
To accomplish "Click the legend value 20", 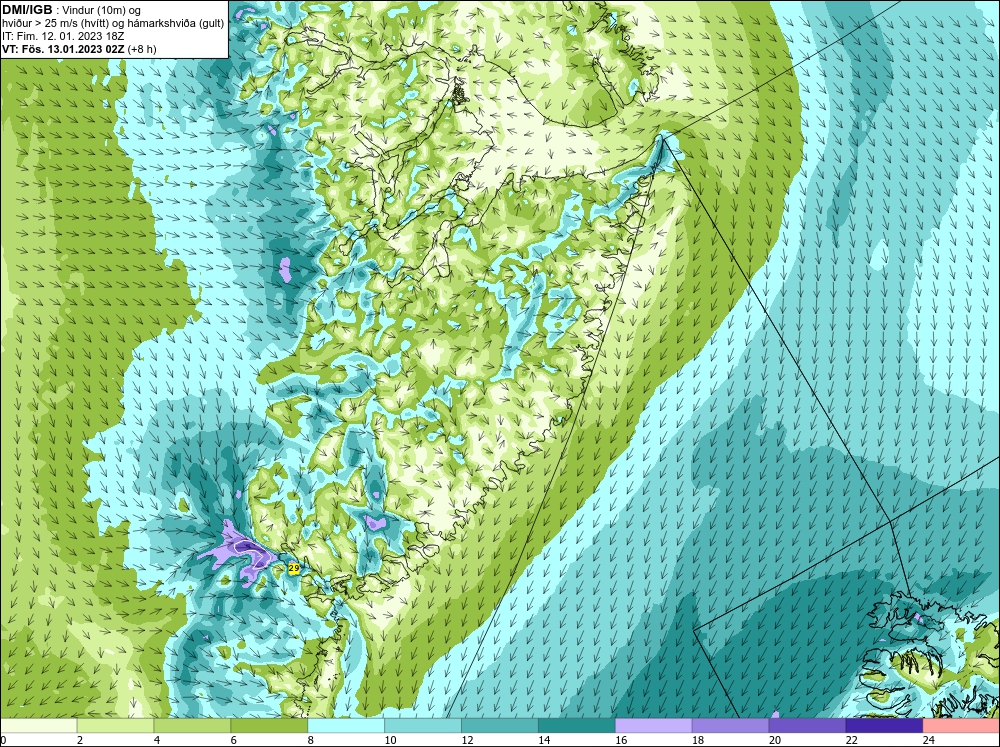I will tap(774, 740).
